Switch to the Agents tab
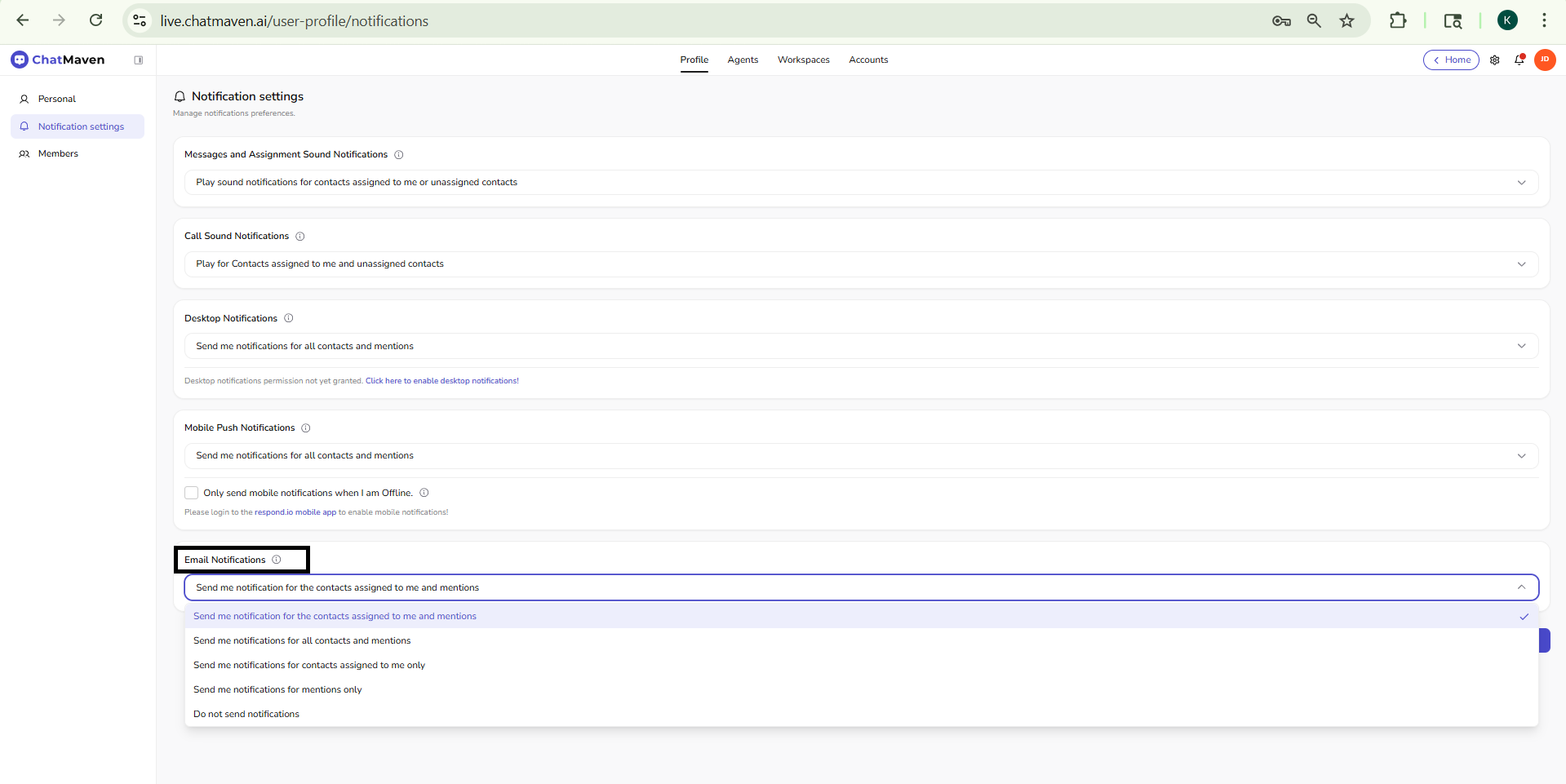1566x784 pixels. coord(743,60)
